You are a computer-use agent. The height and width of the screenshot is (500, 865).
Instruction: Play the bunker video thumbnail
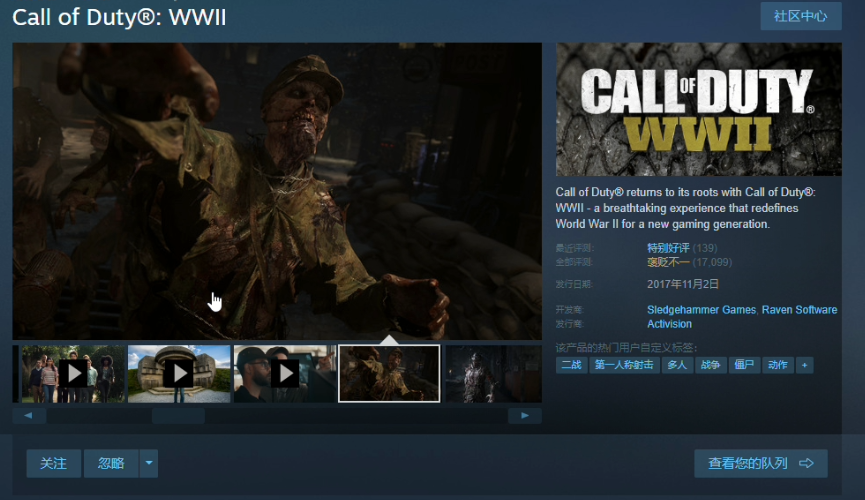[x=179, y=374]
